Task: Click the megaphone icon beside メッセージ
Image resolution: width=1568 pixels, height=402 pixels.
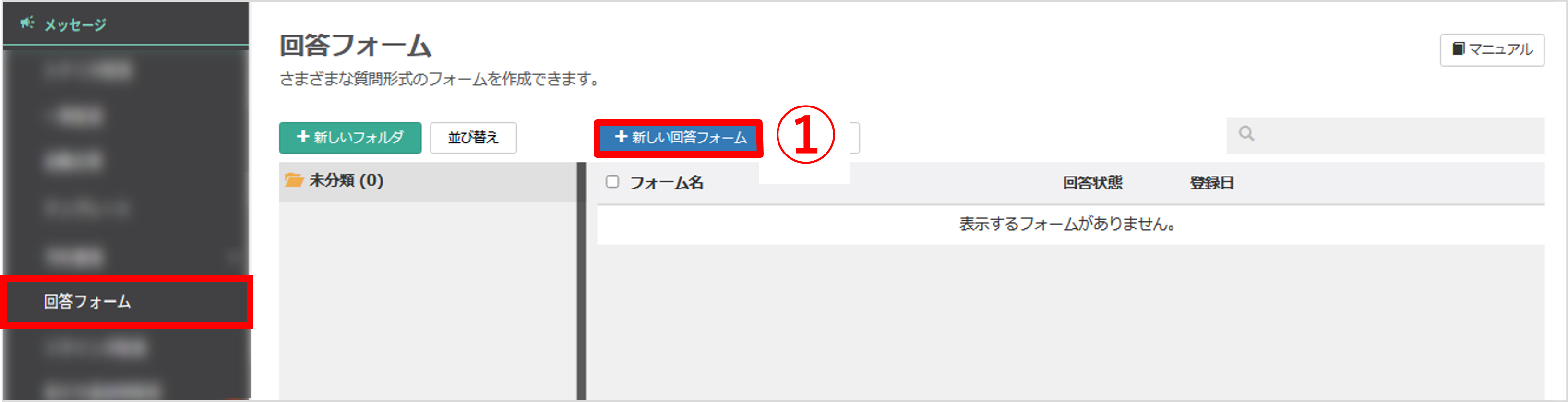Action: pos(26,23)
